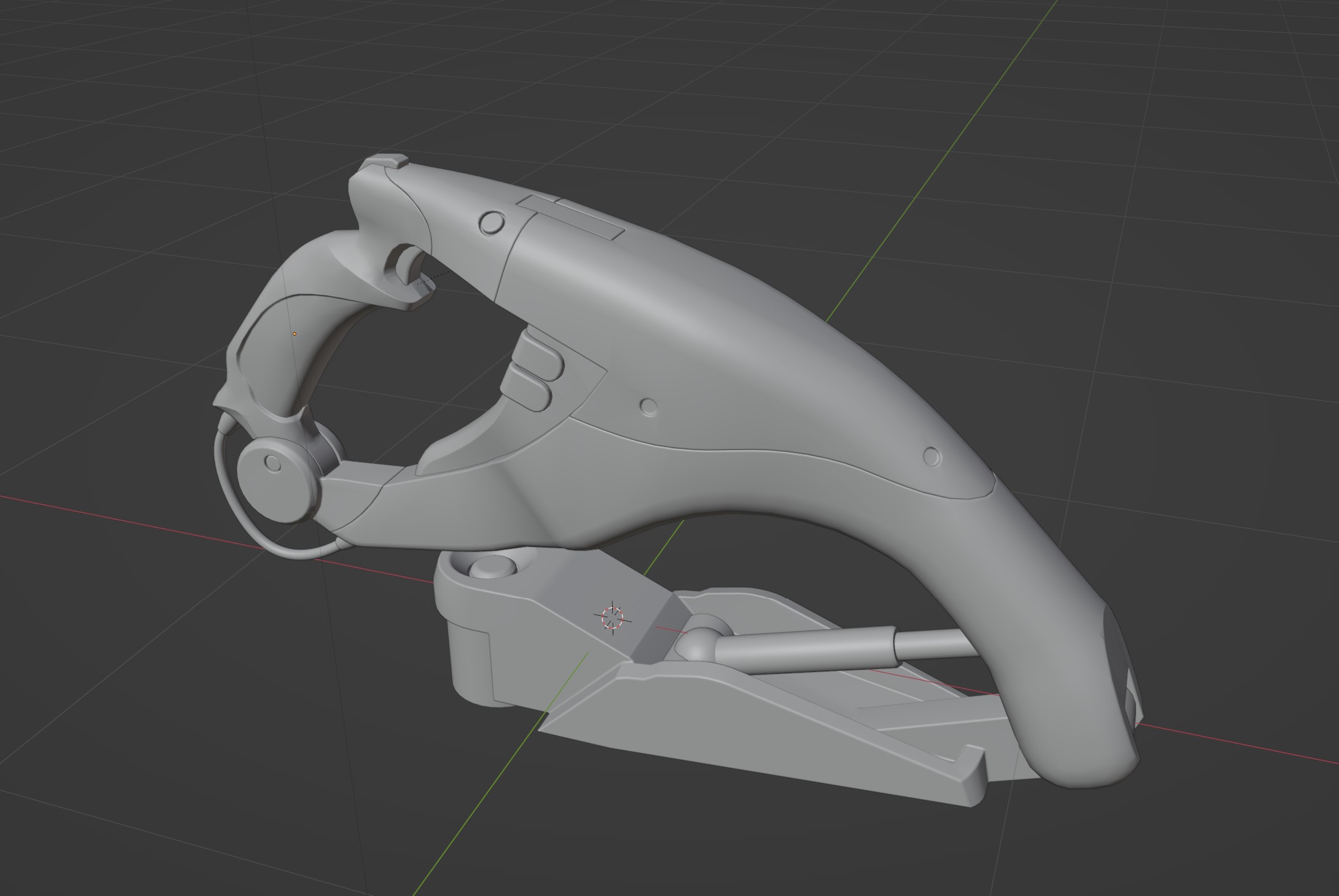Click the round screw on rear body

point(932,457)
